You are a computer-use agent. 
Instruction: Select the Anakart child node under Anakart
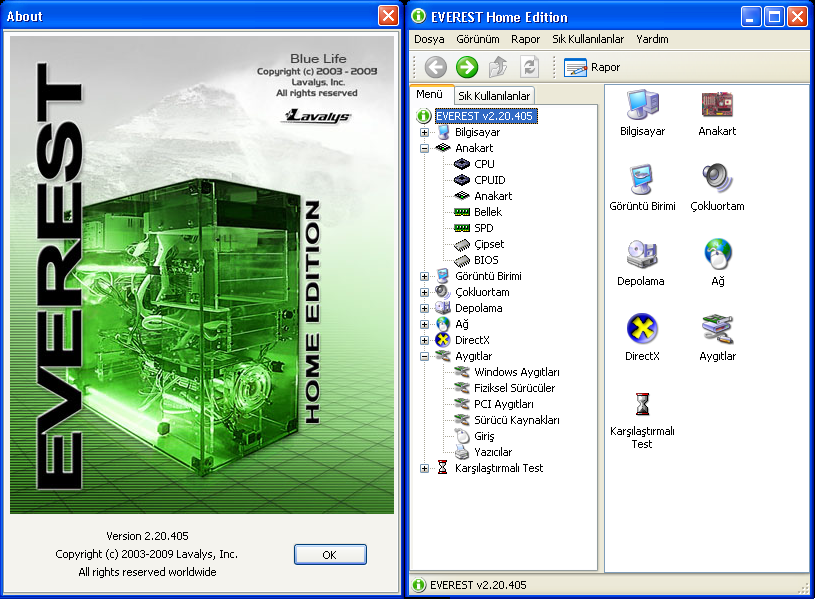(493, 196)
